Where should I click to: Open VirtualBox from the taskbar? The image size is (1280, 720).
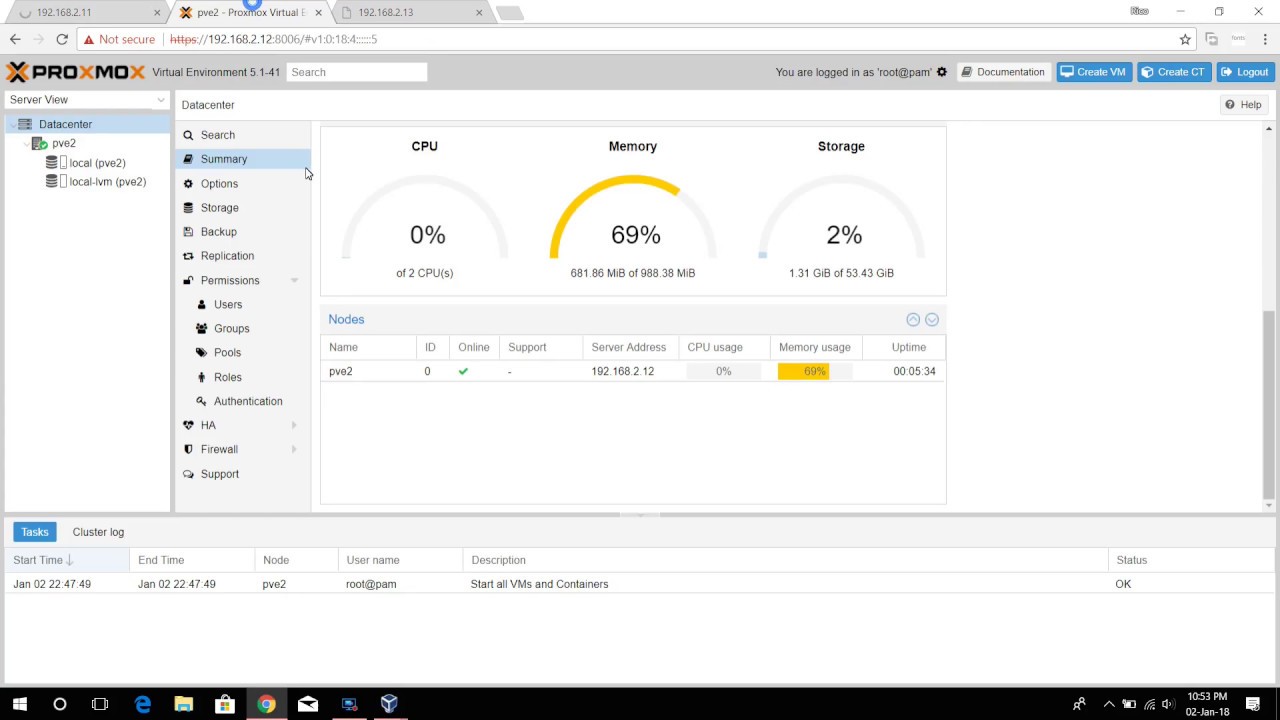point(389,704)
